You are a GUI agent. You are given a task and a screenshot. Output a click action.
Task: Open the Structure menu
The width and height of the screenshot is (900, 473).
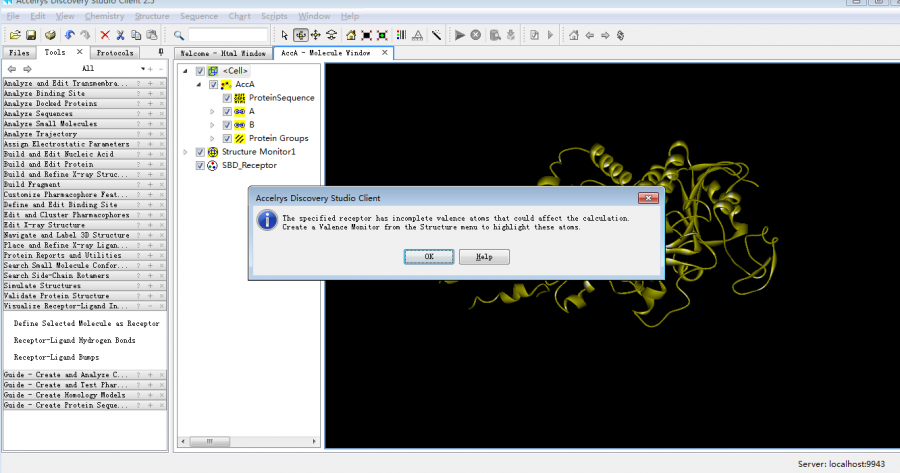pyautogui.click(x=152, y=16)
